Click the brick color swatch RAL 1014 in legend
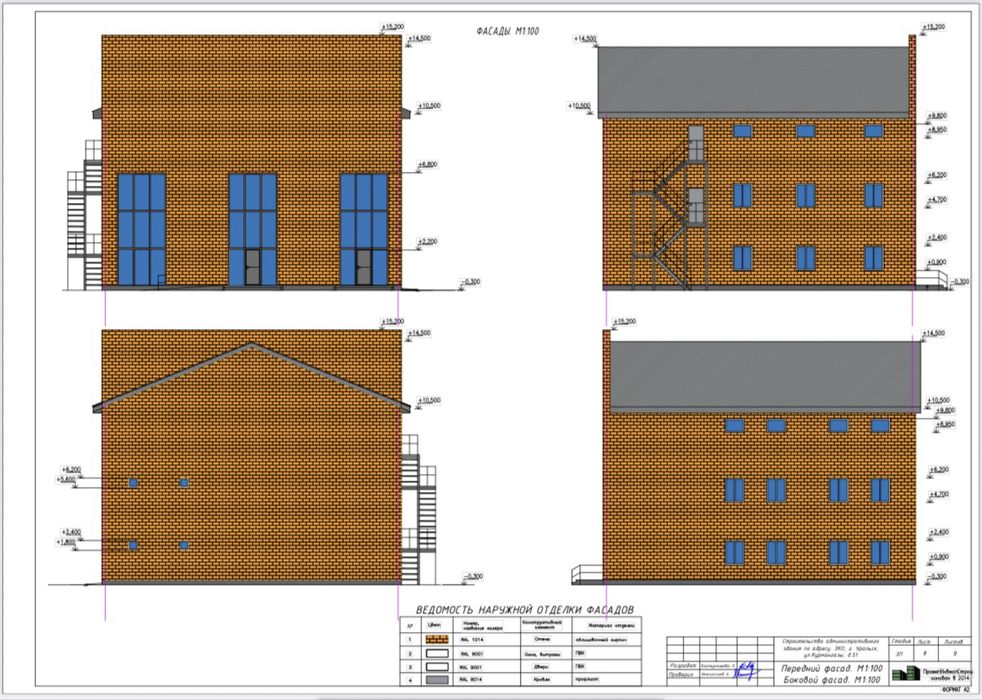 tap(437, 639)
